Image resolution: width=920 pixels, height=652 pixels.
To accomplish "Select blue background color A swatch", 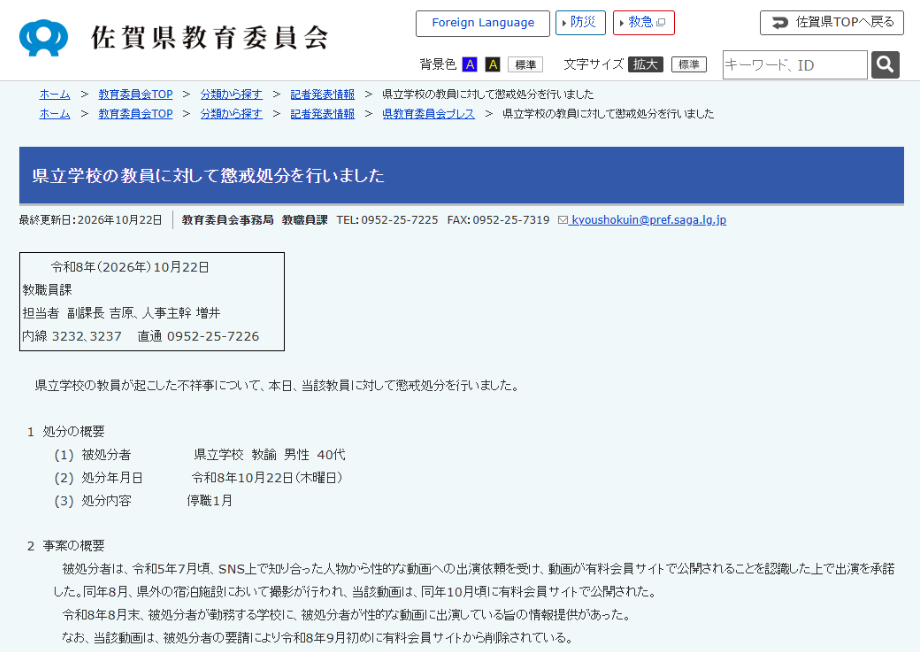I will coord(469,65).
